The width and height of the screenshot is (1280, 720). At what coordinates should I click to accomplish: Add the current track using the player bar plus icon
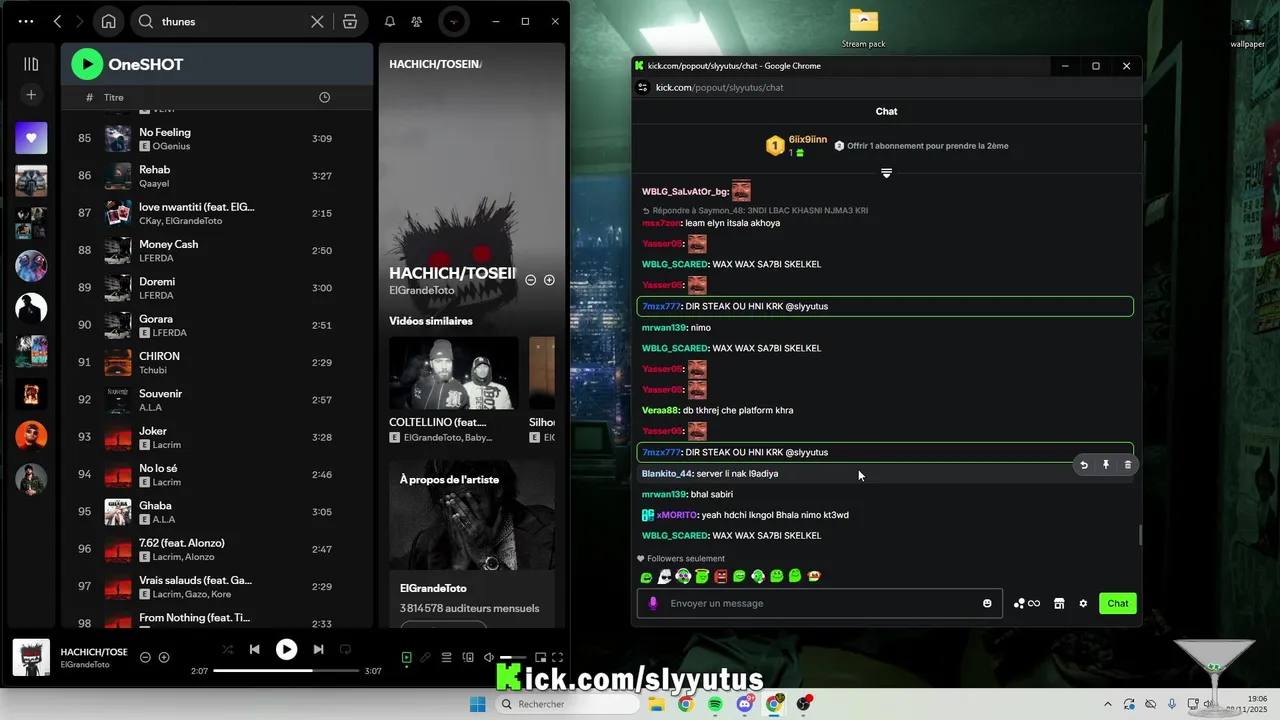[x=164, y=657]
